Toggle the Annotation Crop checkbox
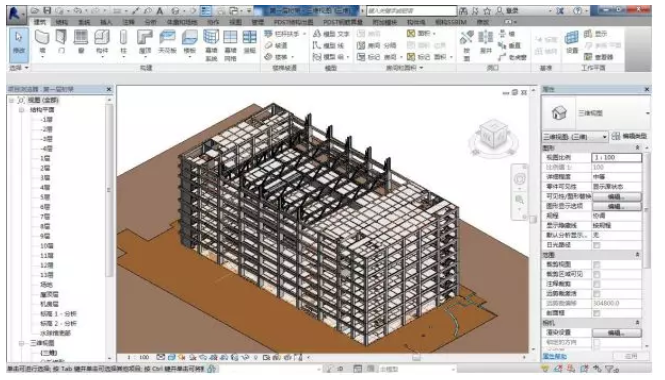Image resolution: width=665 pixels, height=380 pixels. (597, 284)
